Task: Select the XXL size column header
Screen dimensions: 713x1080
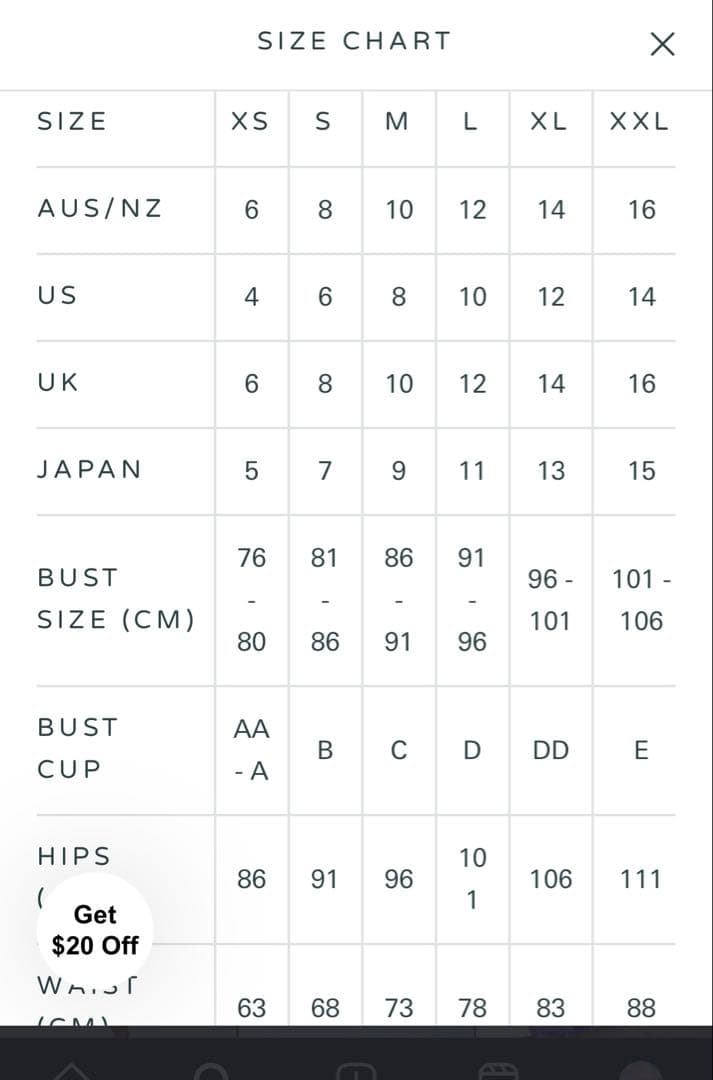Action: click(x=640, y=122)
